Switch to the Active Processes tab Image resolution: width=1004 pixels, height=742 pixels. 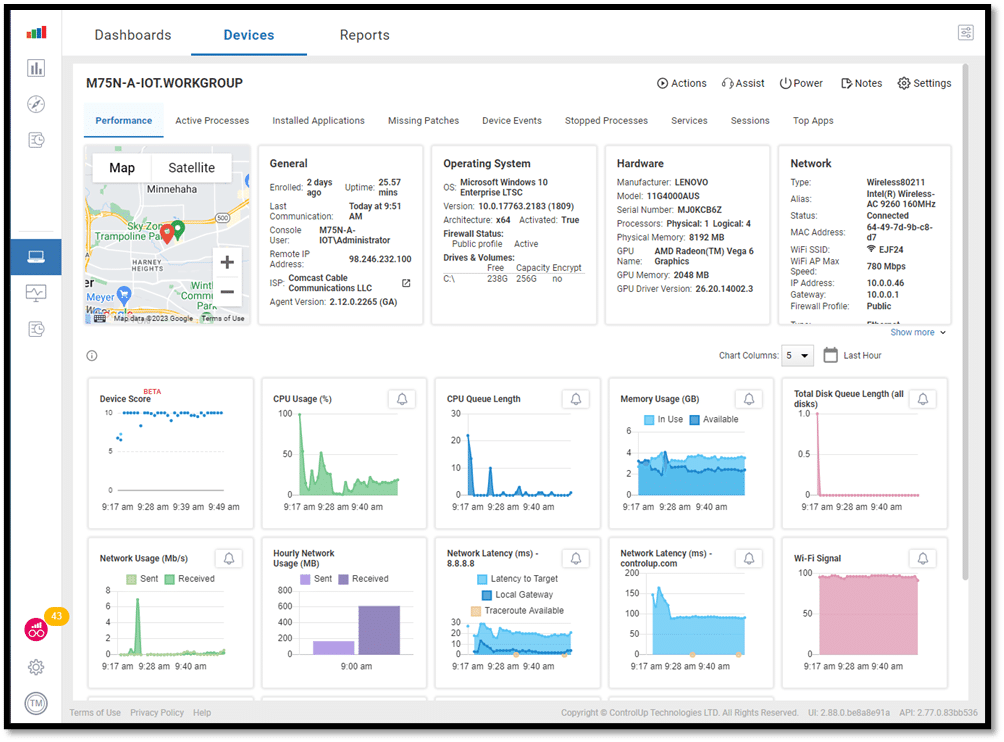[x=212, y=120]
